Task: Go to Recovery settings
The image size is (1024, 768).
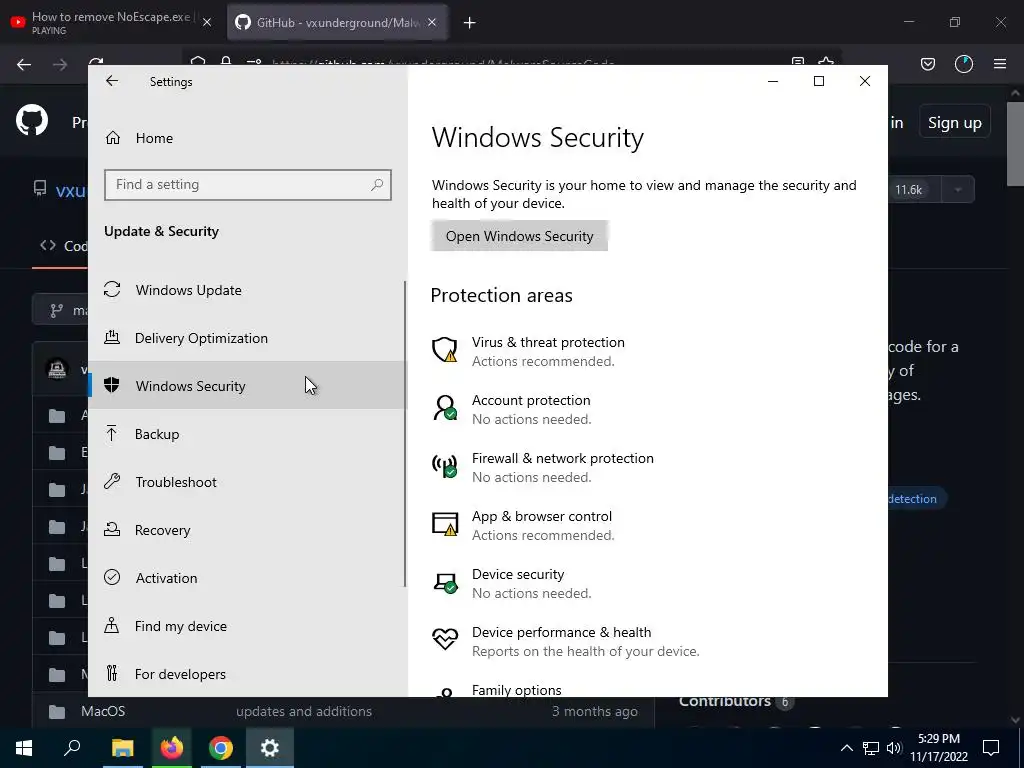Action: 247,530
